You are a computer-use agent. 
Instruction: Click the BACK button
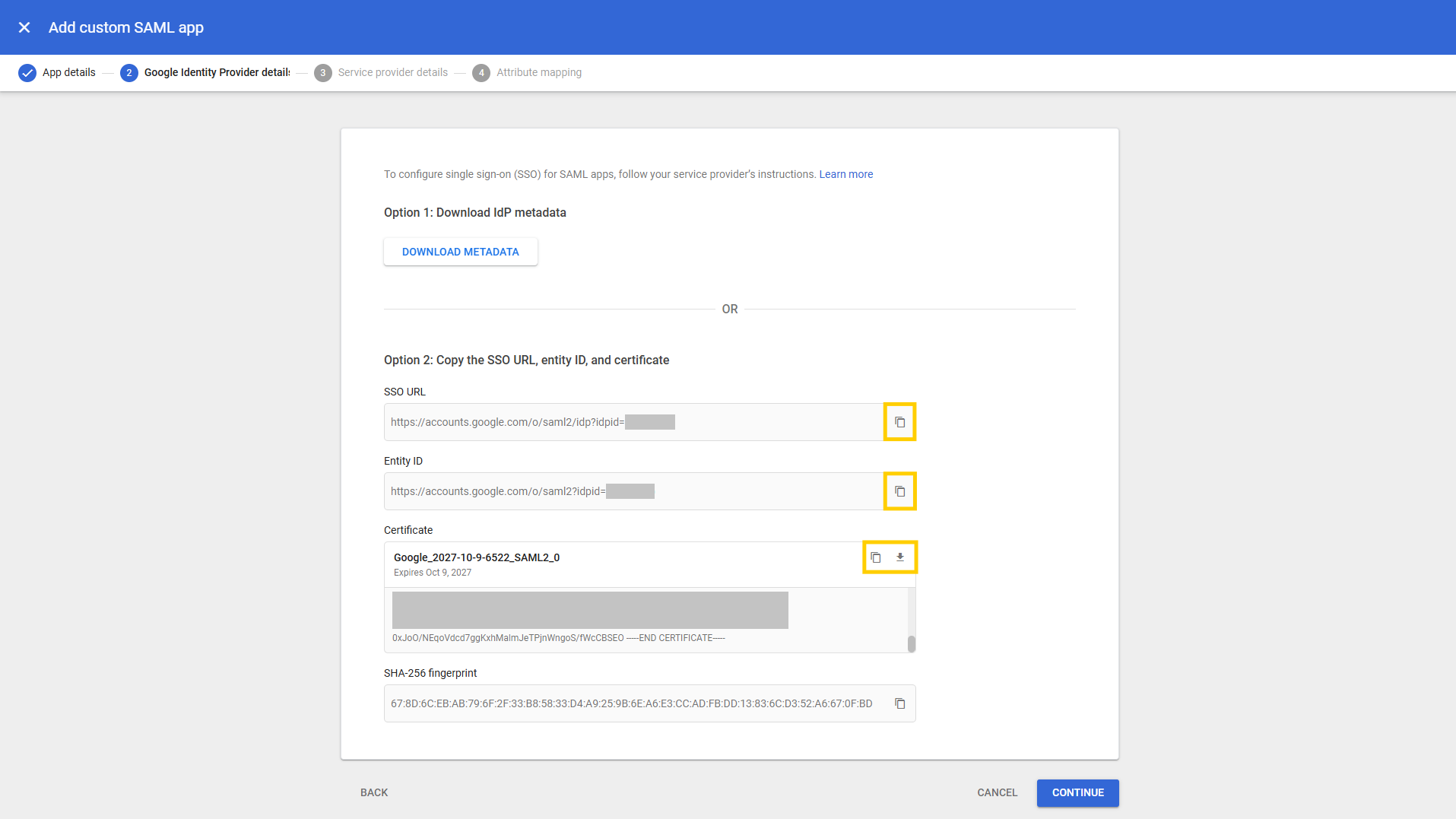point(374,792)
